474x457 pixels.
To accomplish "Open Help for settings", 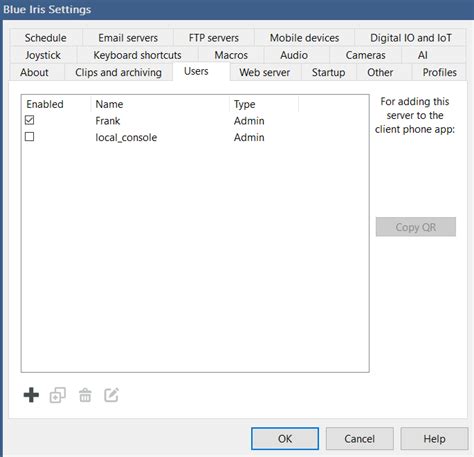I will 434,438.
